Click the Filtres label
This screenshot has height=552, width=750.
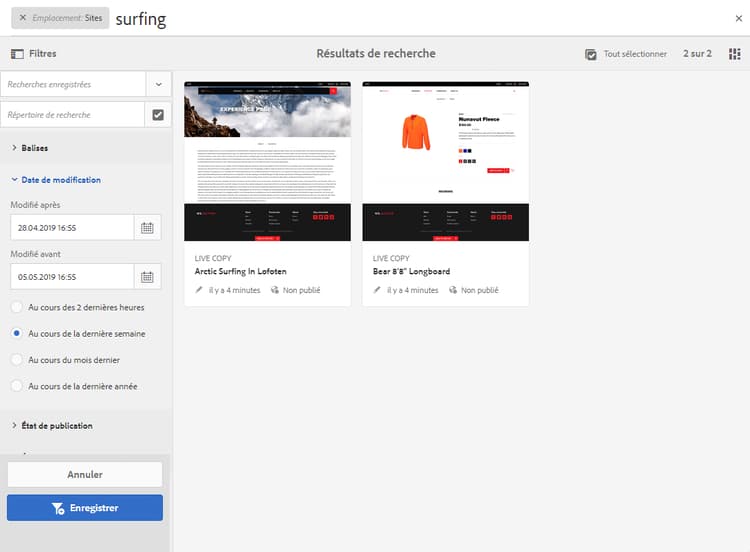click(x=43, y=54)
